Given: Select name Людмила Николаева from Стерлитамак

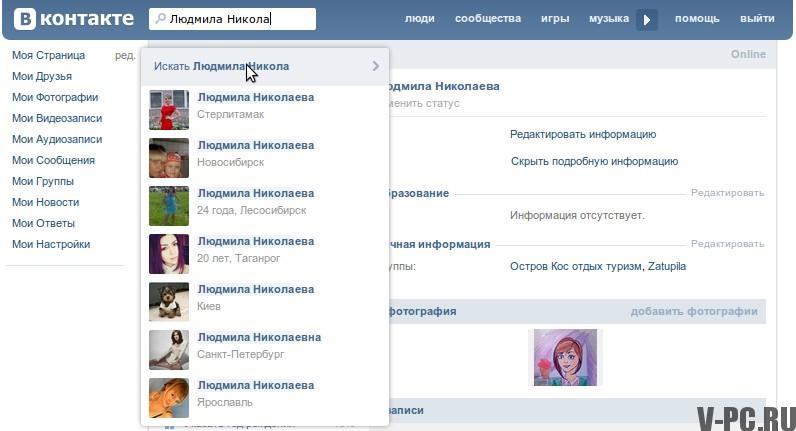Looking at the screenshot, I should [256, 97].
